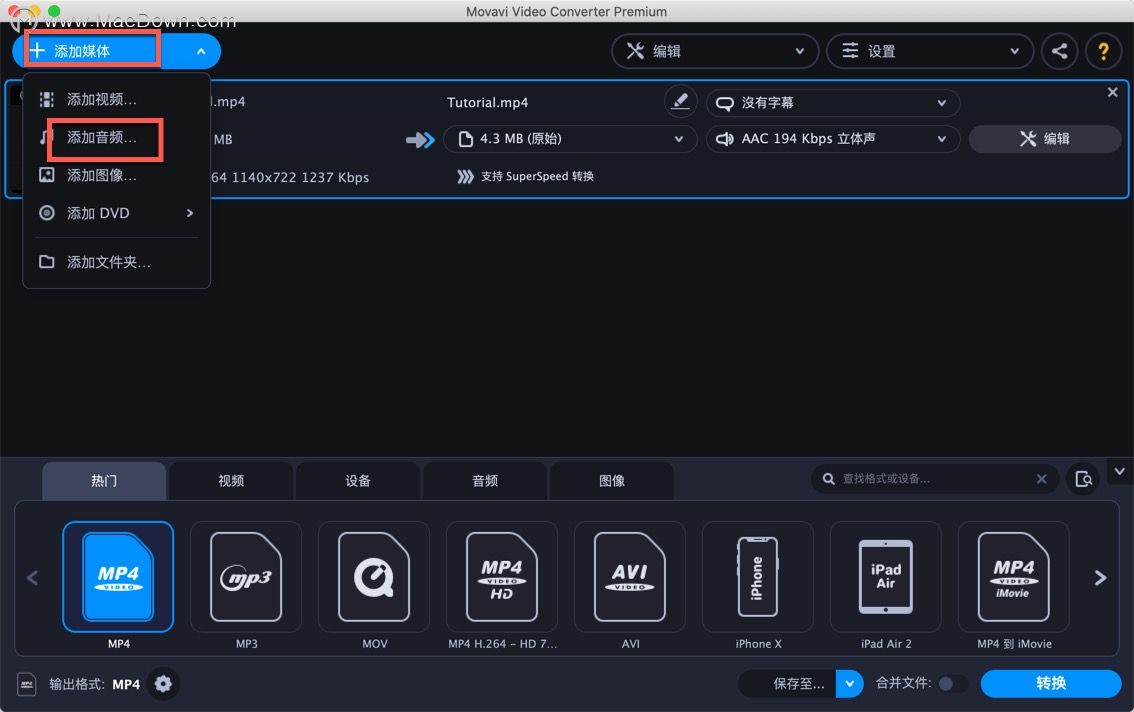1134x712 pixels.
Task: Click the Save to (保存至) button
Action: tap(788, 684)
